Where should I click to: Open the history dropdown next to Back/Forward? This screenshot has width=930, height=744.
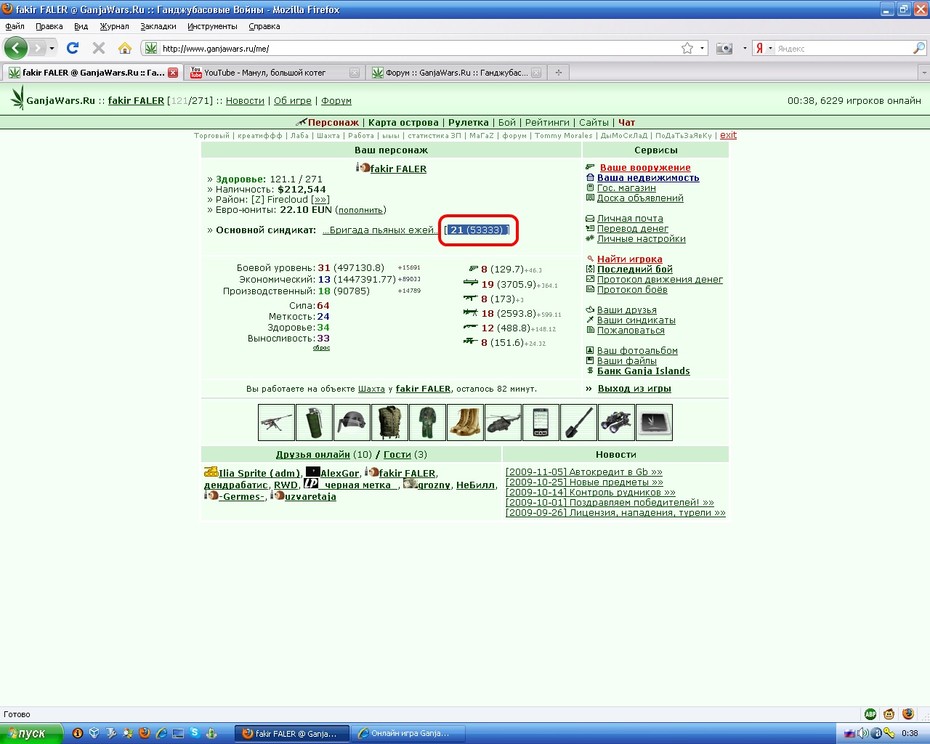point(52,48)
